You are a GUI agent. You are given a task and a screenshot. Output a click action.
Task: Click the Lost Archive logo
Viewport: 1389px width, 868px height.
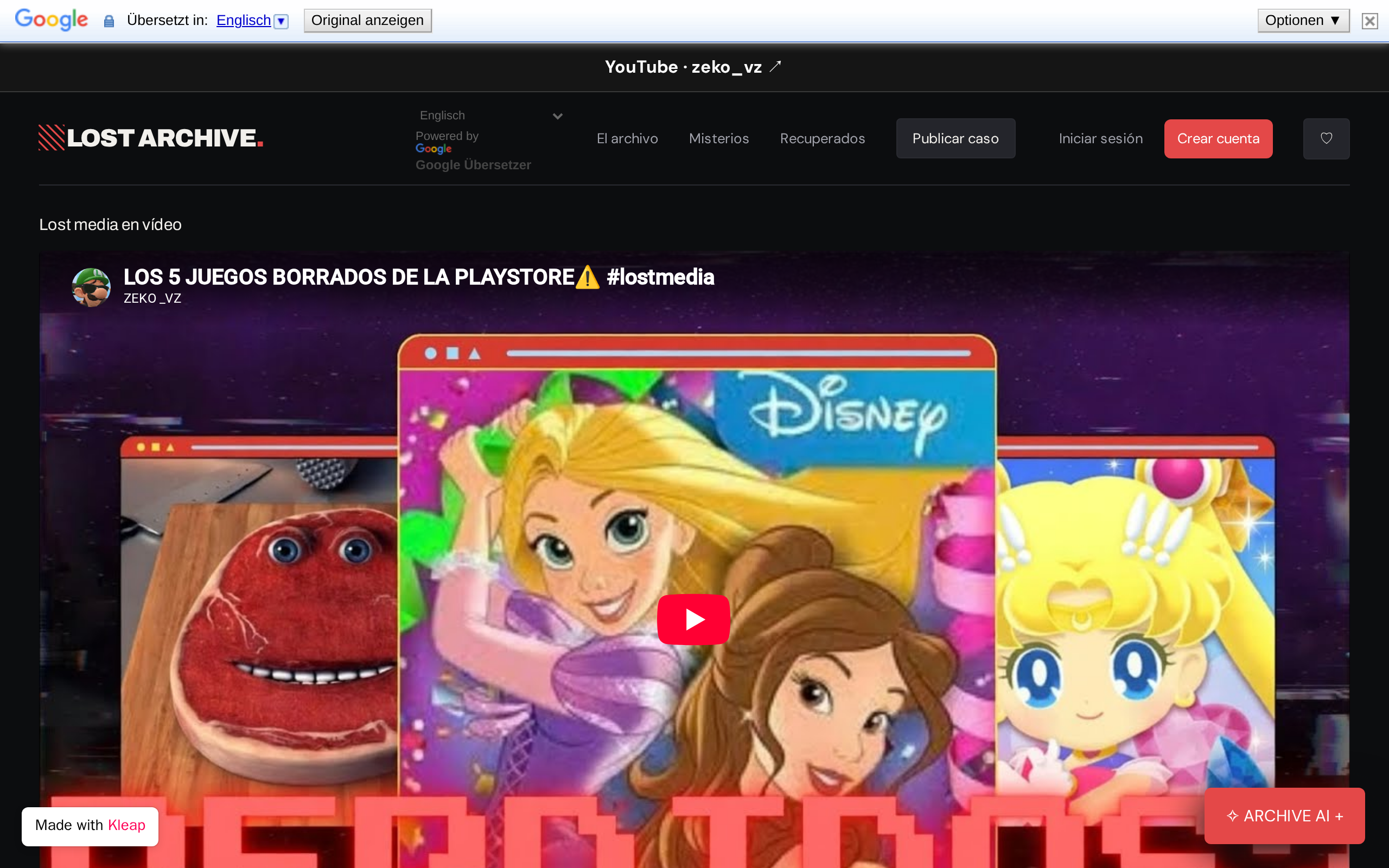click(151, 138)
